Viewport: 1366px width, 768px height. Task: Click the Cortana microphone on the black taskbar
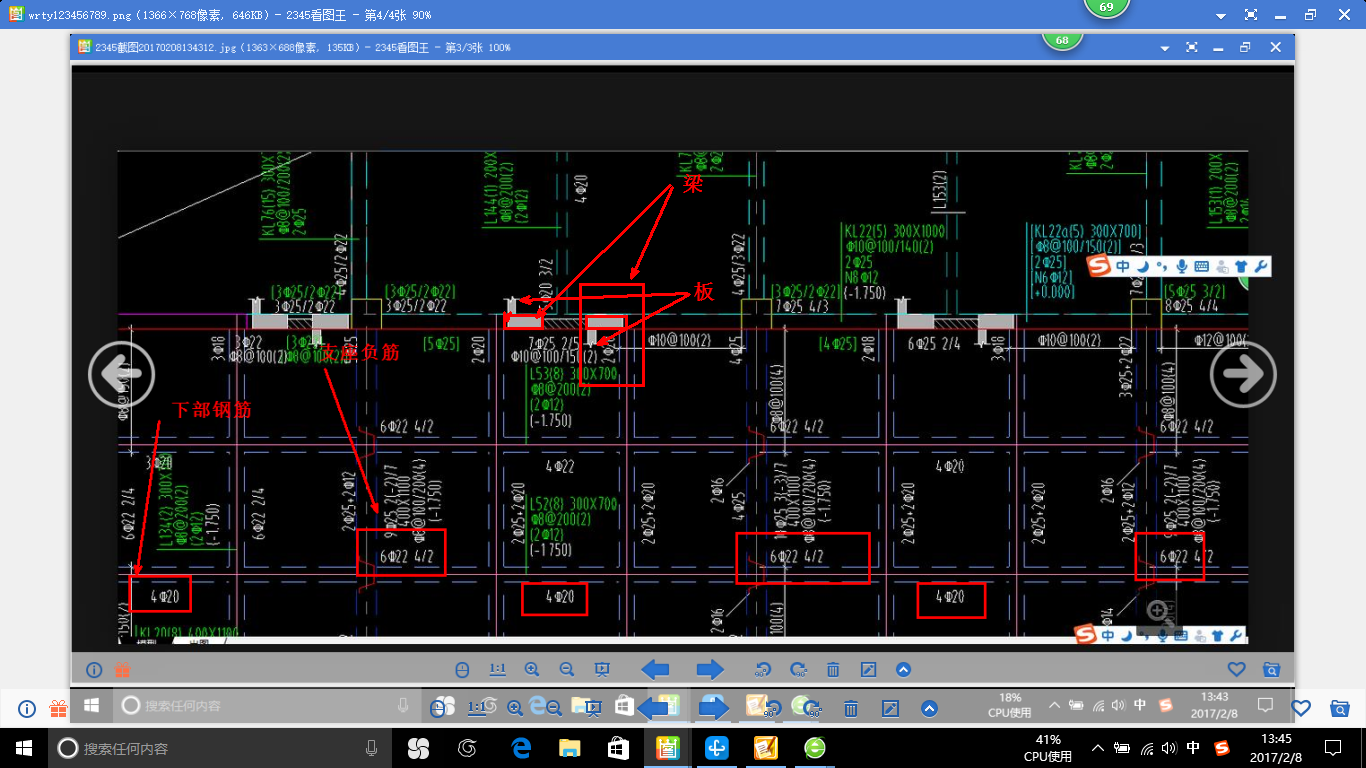pos(372,748)
